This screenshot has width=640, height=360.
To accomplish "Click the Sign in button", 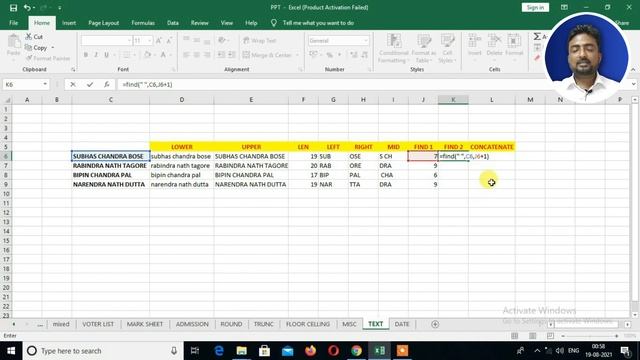I will [535, 7].
